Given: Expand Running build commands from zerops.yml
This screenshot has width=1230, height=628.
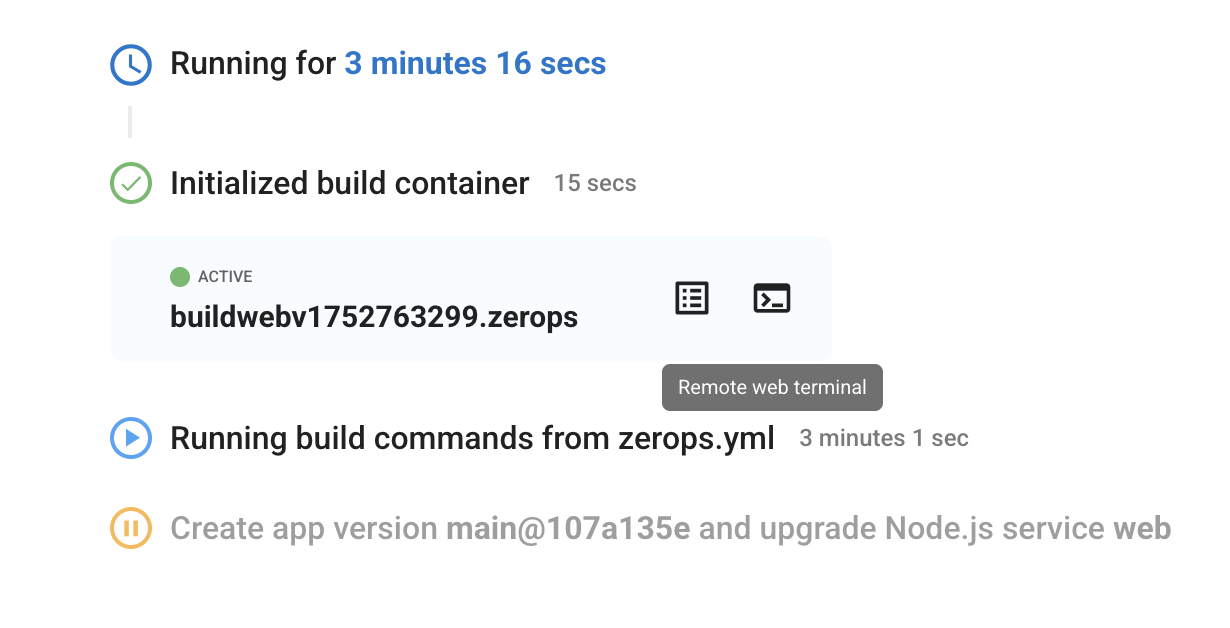Looking at the screenshot, I should tap(472, 438).
